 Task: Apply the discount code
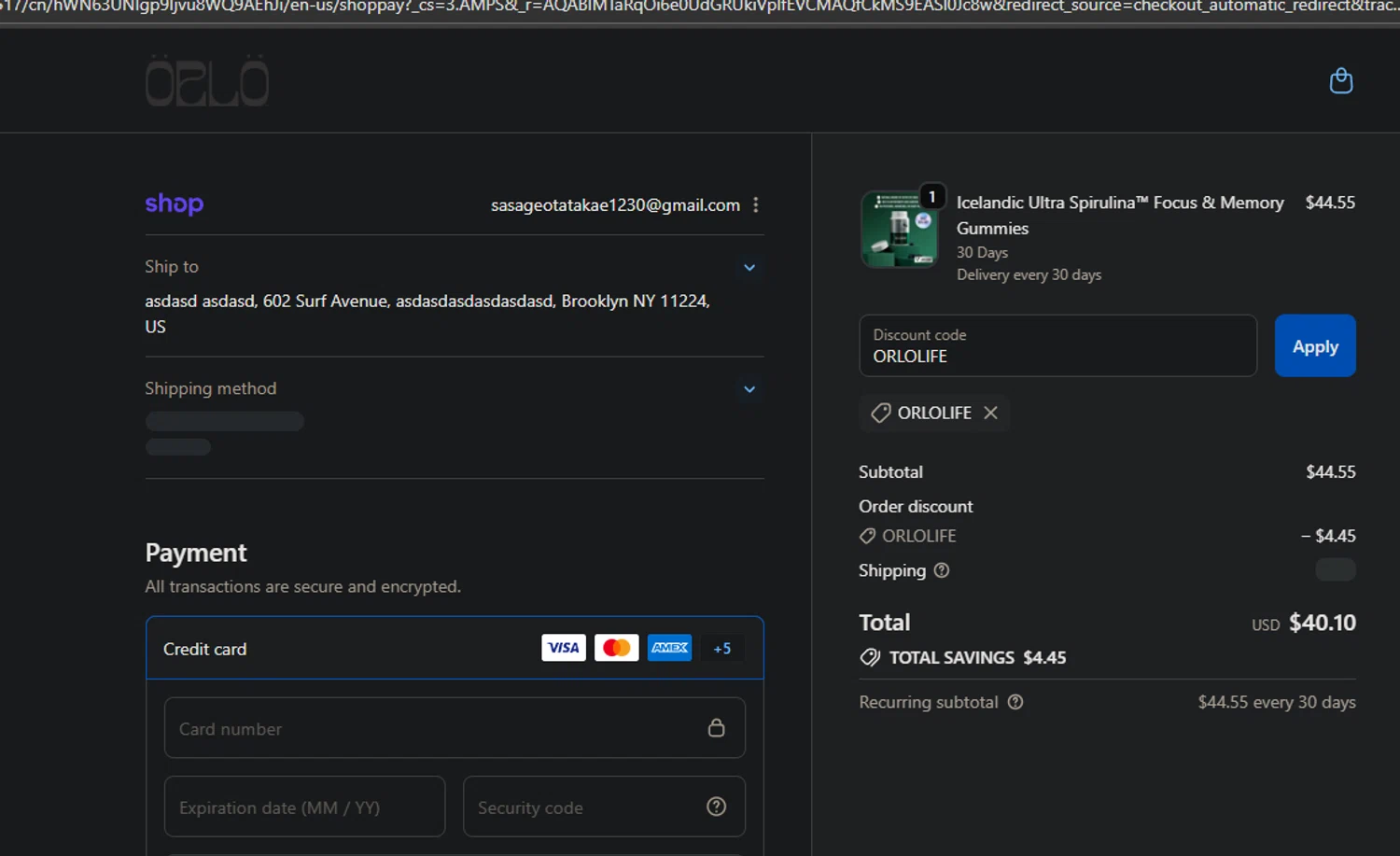click(1315, 345)
